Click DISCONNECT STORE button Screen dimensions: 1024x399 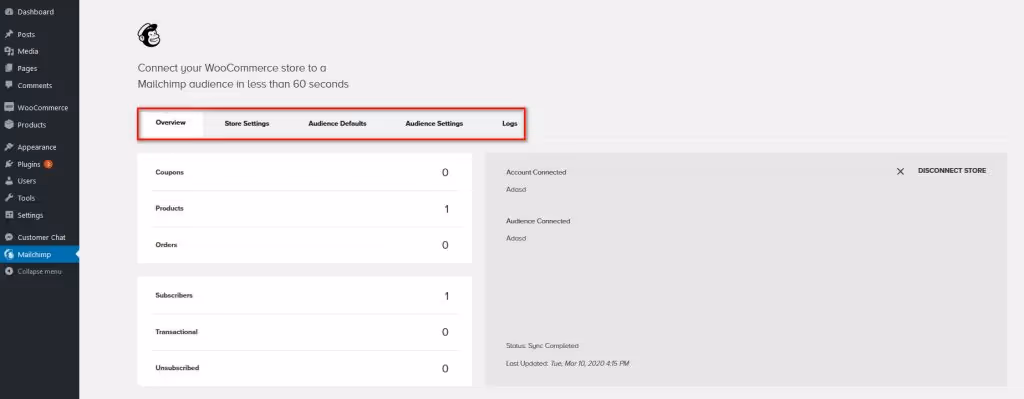[952, 171]
